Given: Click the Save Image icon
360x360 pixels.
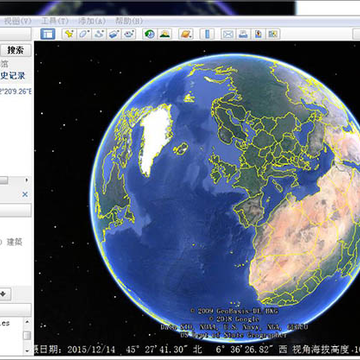Looking at the screenshot, I should (258, 34).
